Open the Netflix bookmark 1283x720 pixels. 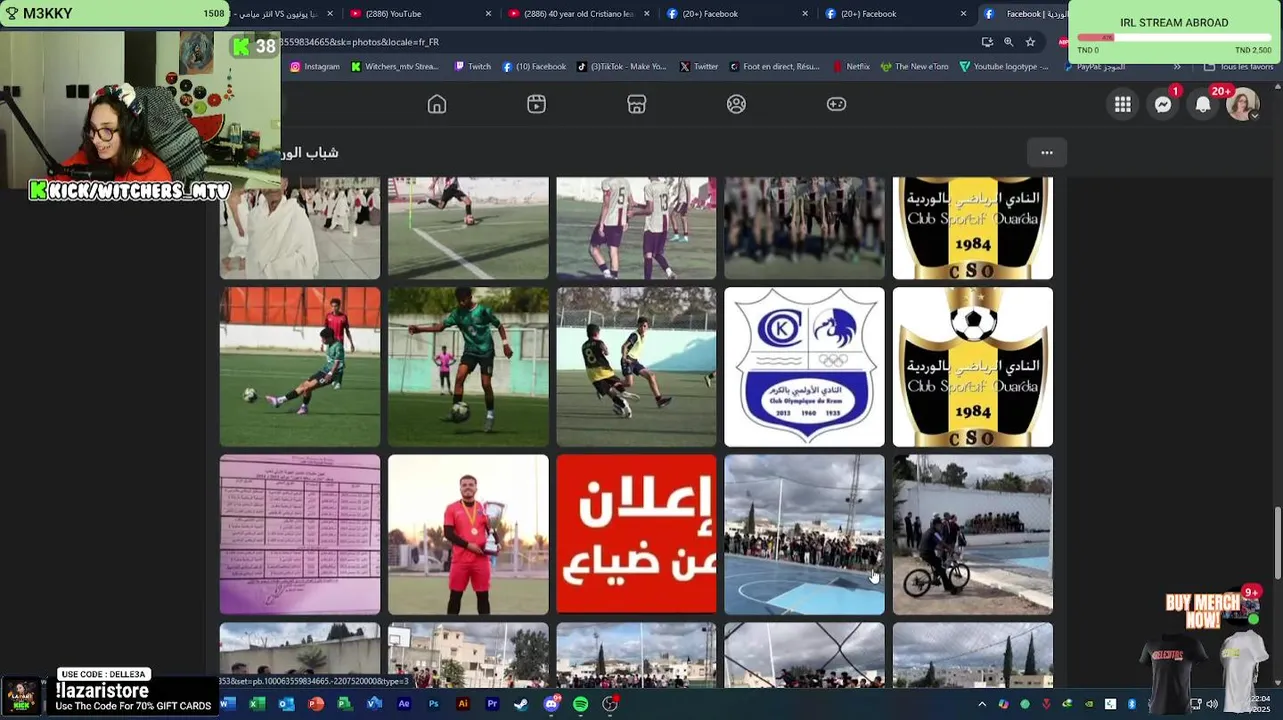(x=852, y=67)
